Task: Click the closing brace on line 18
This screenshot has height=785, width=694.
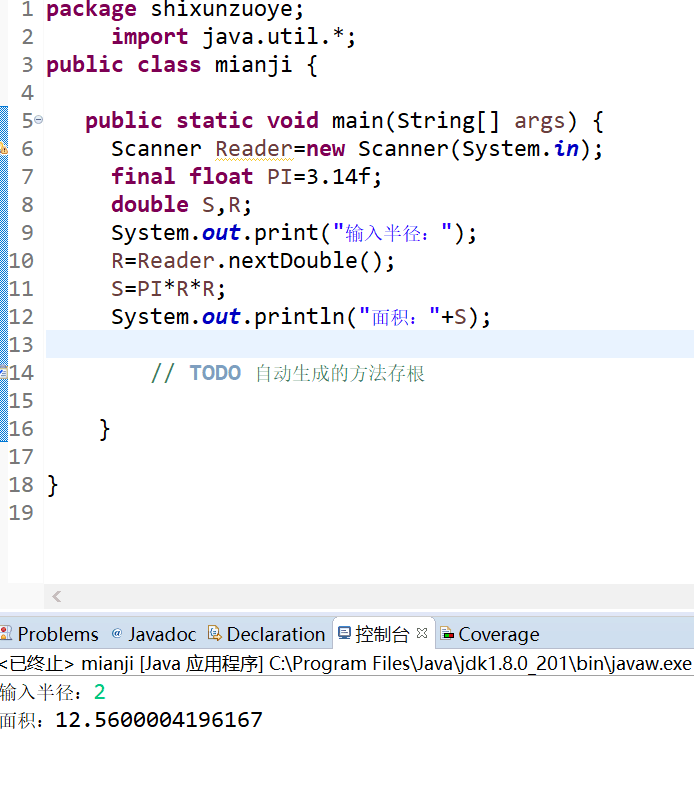Action: (x=53, y=486)
